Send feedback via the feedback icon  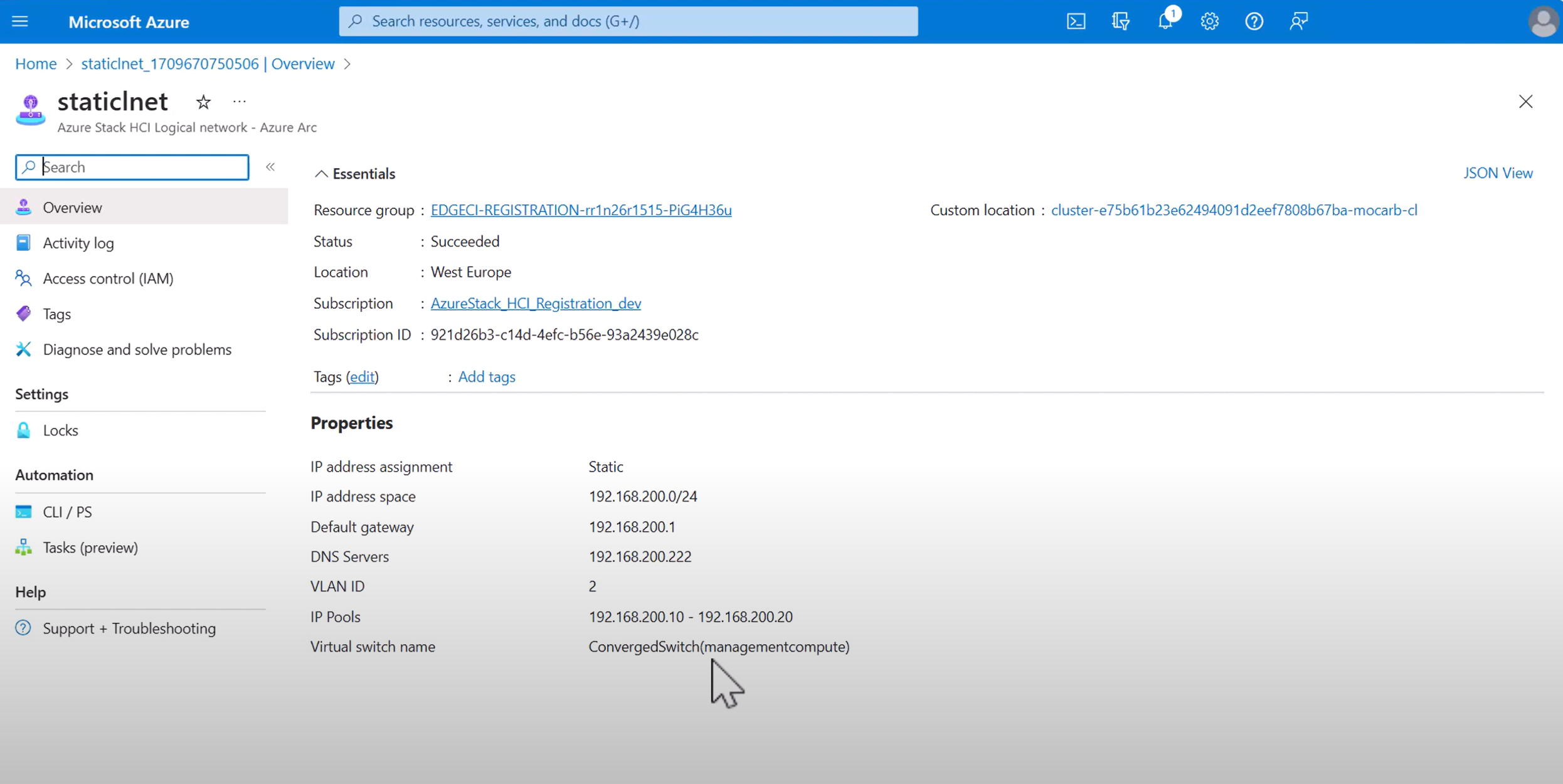click(x=1299, y=21)
